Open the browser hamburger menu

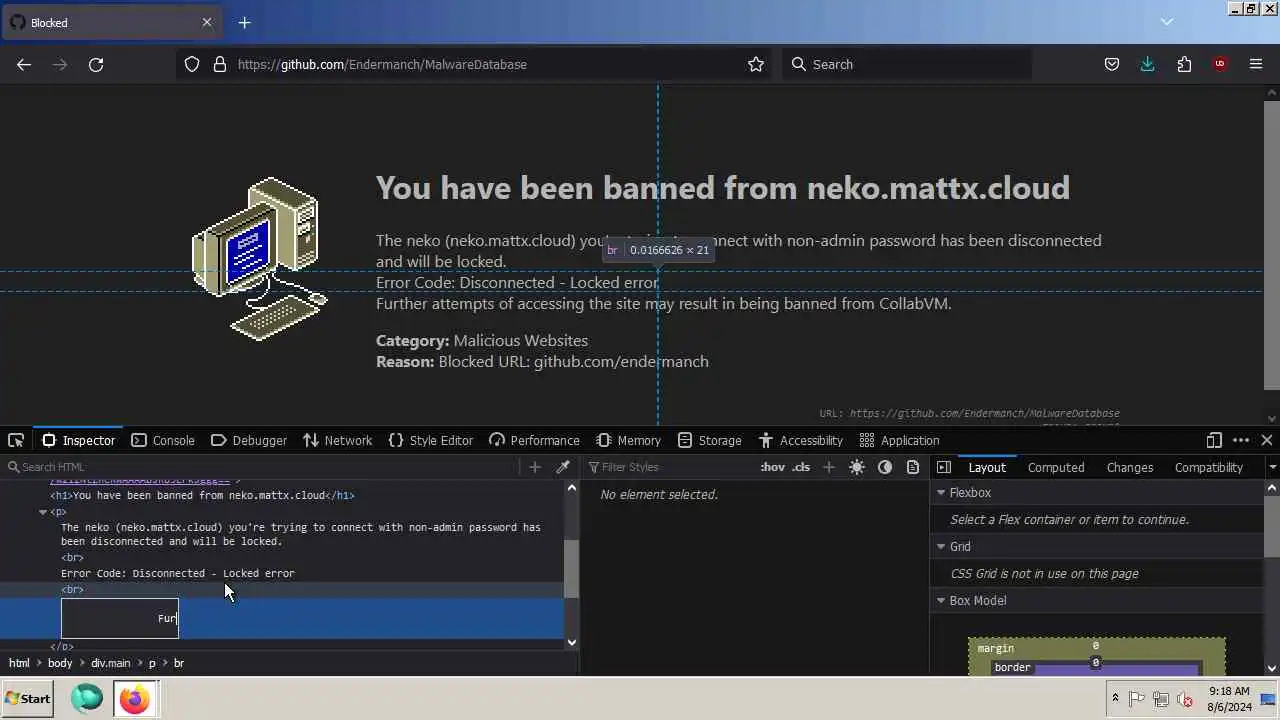pos(1256,64)
